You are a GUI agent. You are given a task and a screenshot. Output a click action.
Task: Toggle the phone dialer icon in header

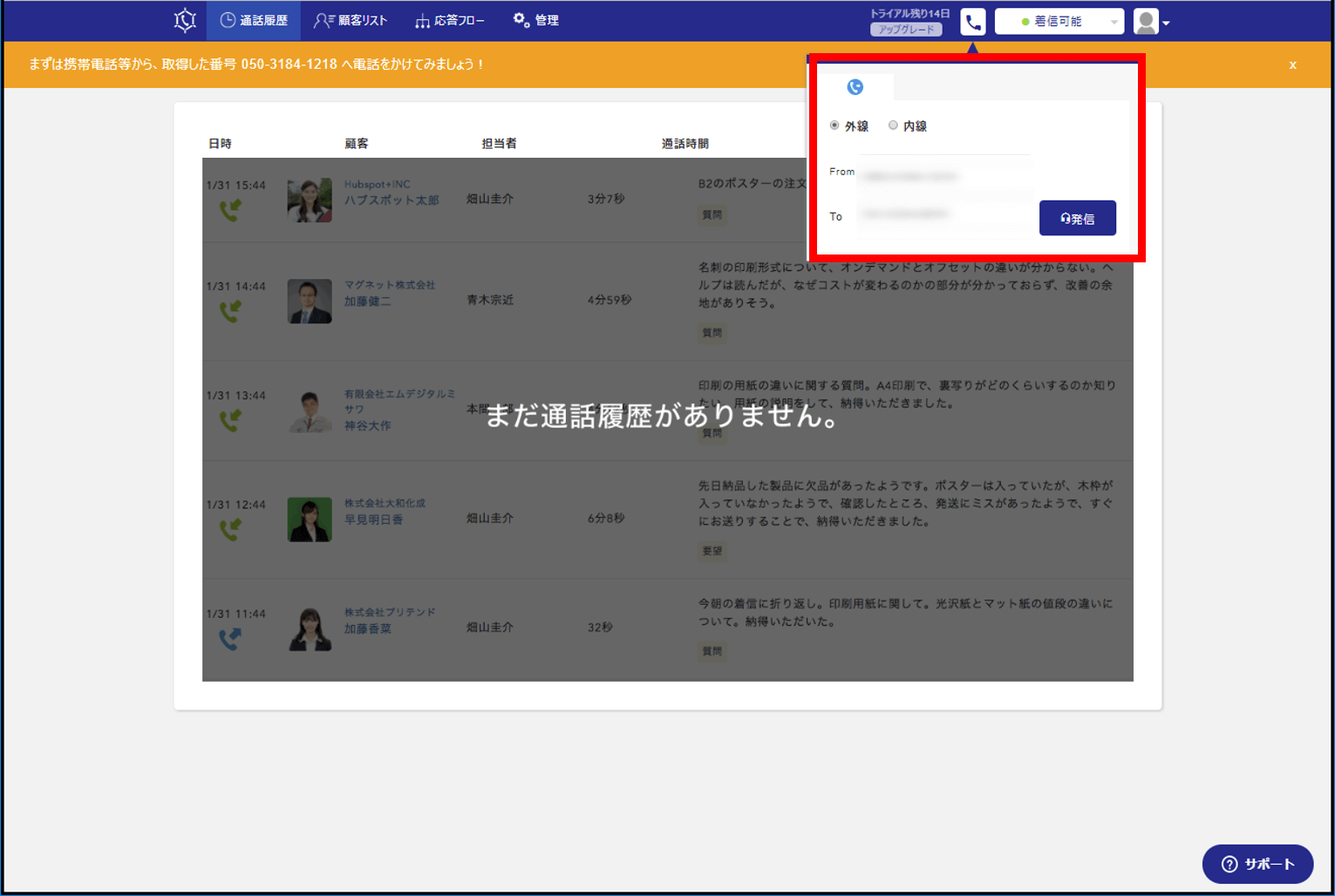[973, 22]
